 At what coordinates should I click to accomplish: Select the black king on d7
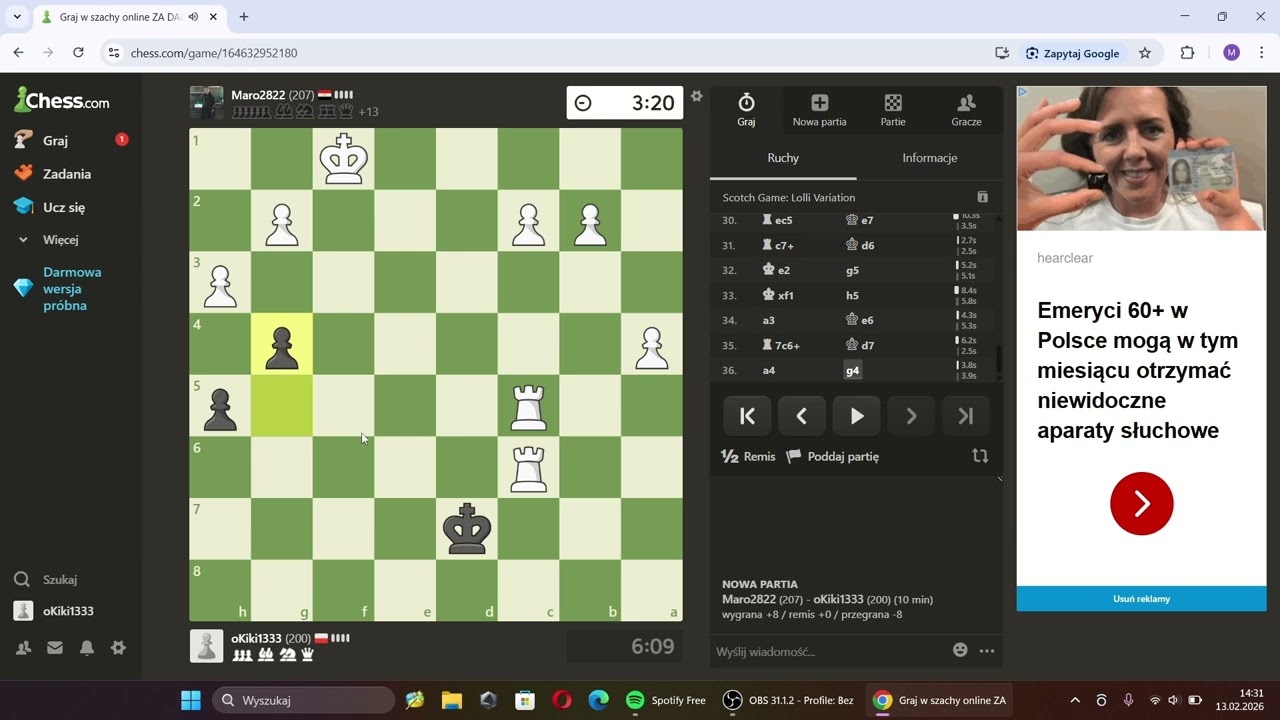[467, 529]
